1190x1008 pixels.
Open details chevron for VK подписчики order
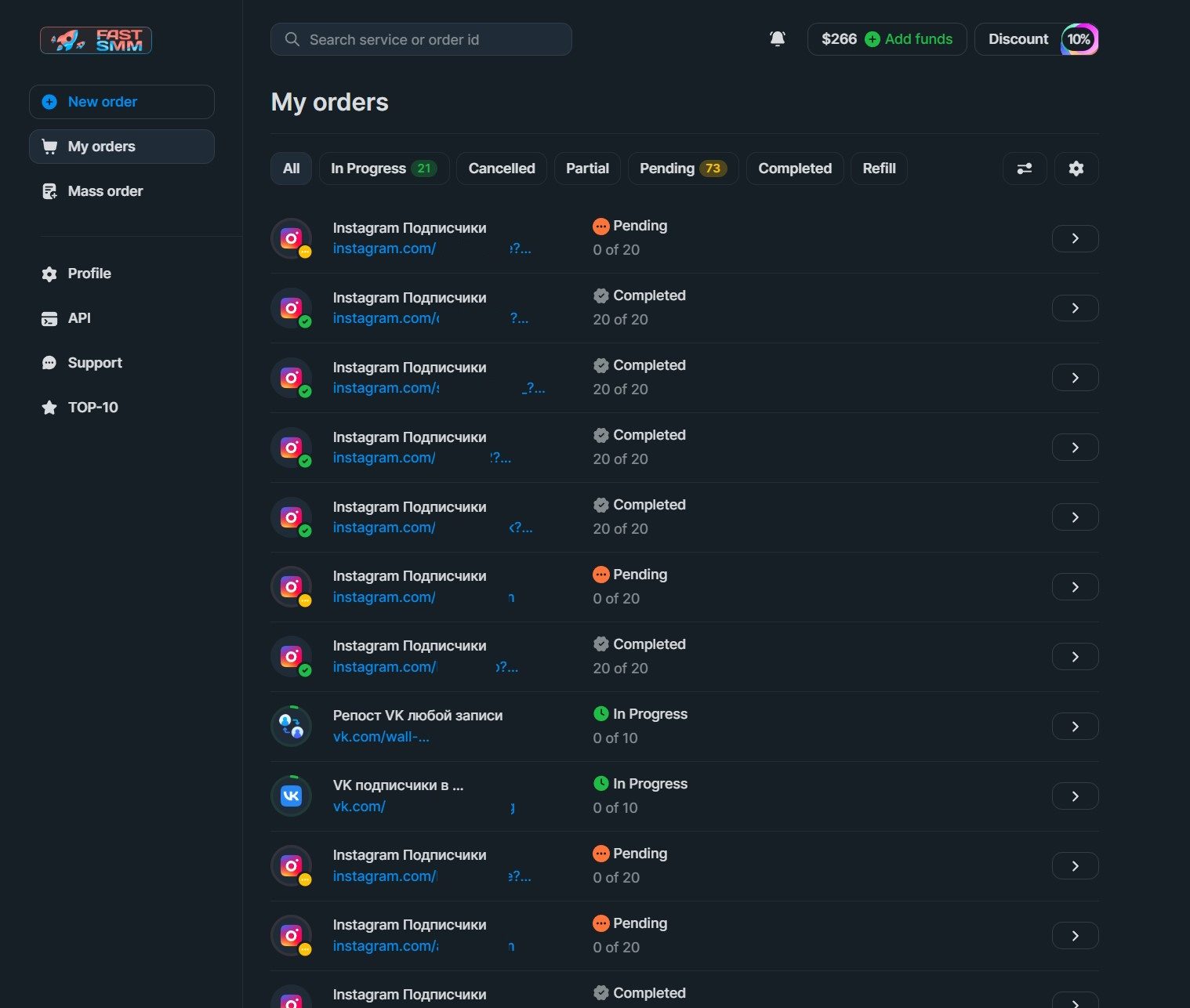(1074, 796)
